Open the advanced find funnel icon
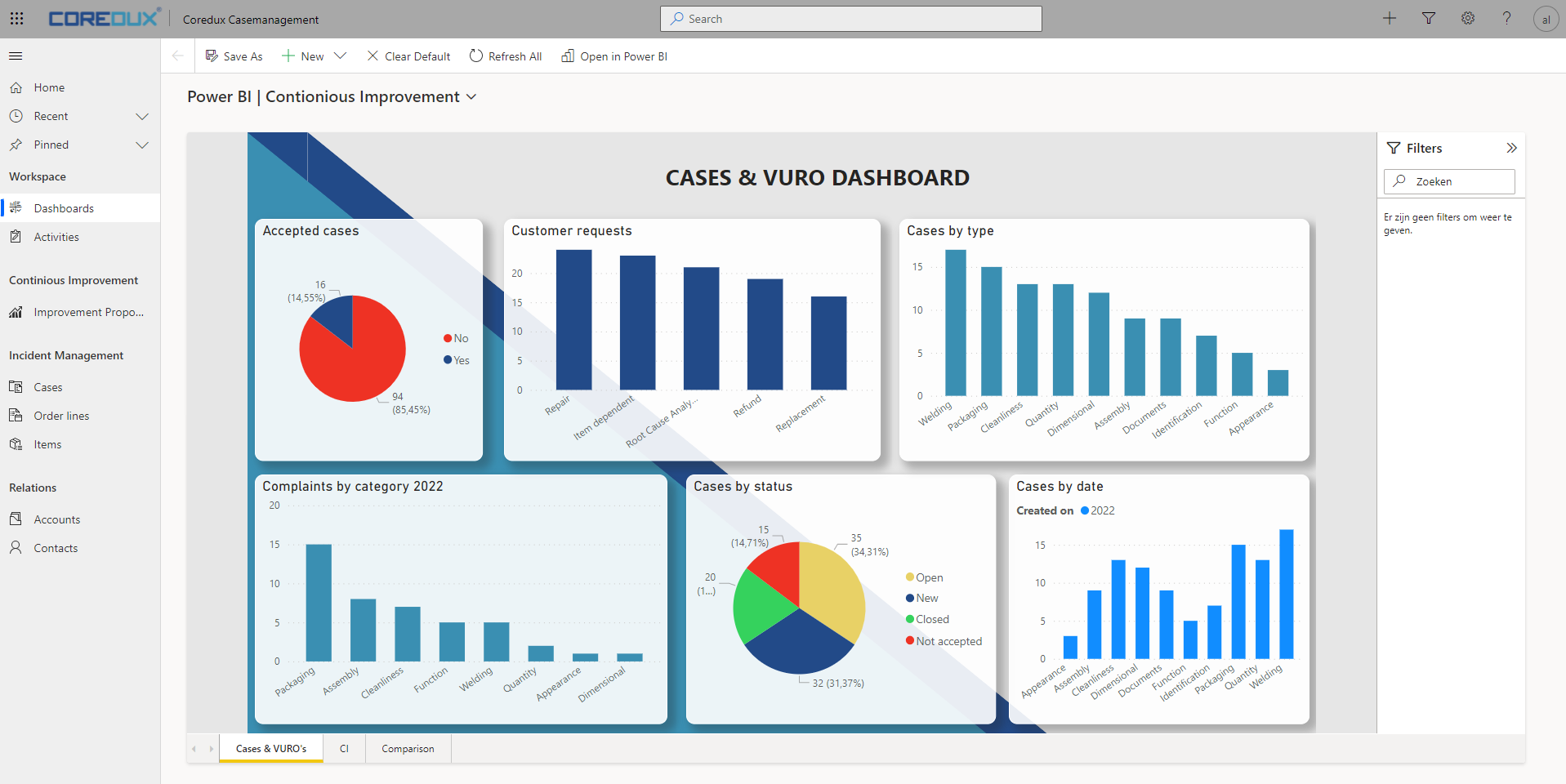Viewport: 1566px width, 784px height. 1429,18
